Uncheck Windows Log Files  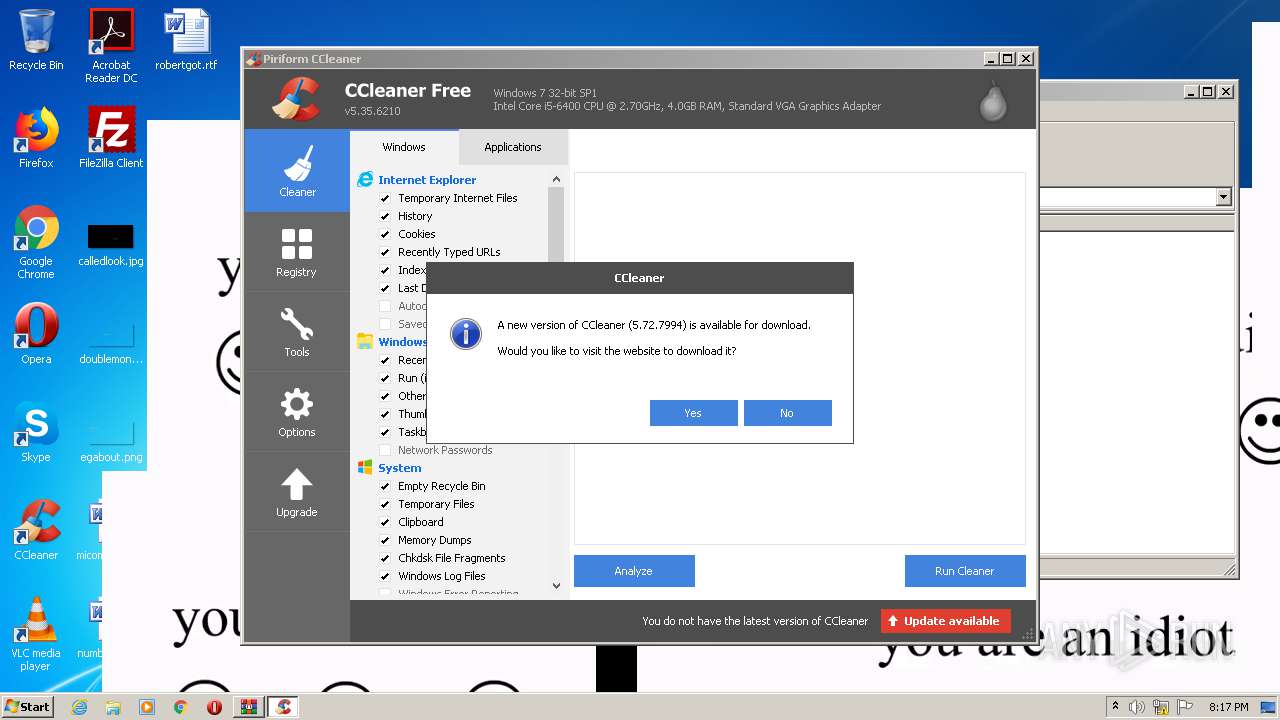[x=385, y=576]
